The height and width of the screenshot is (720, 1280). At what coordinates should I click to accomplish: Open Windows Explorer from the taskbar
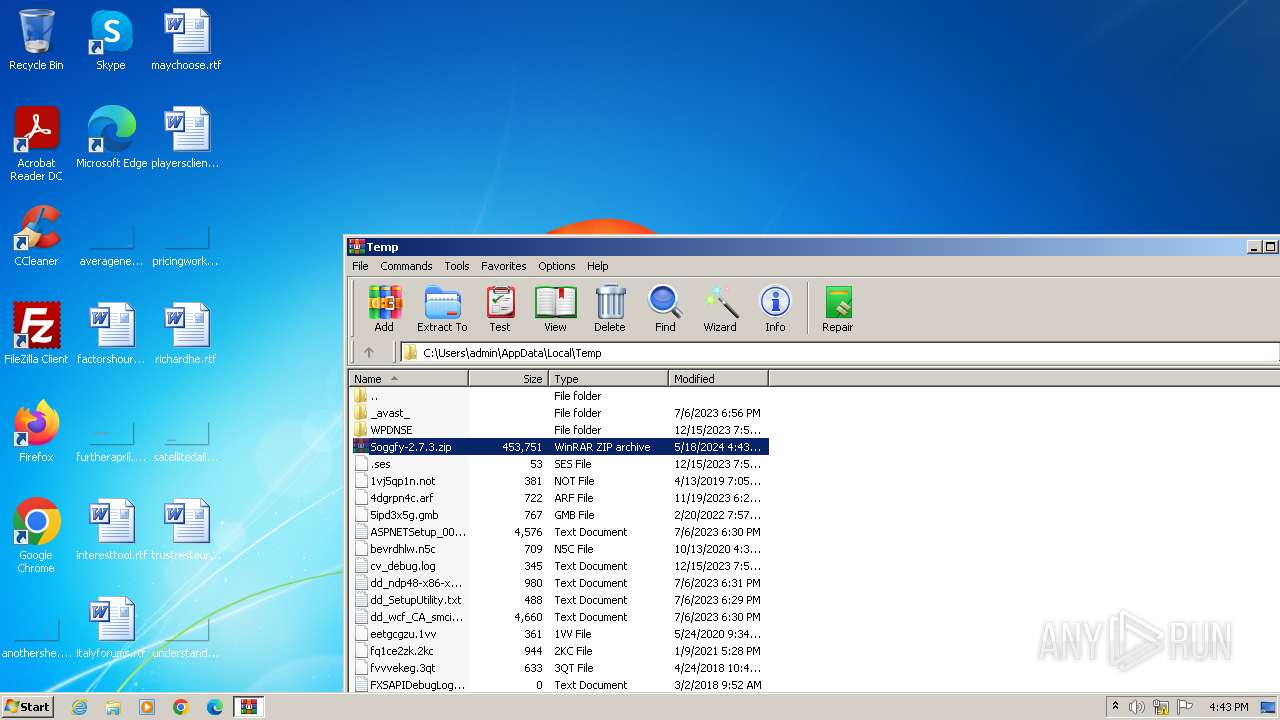click(113, 707)
